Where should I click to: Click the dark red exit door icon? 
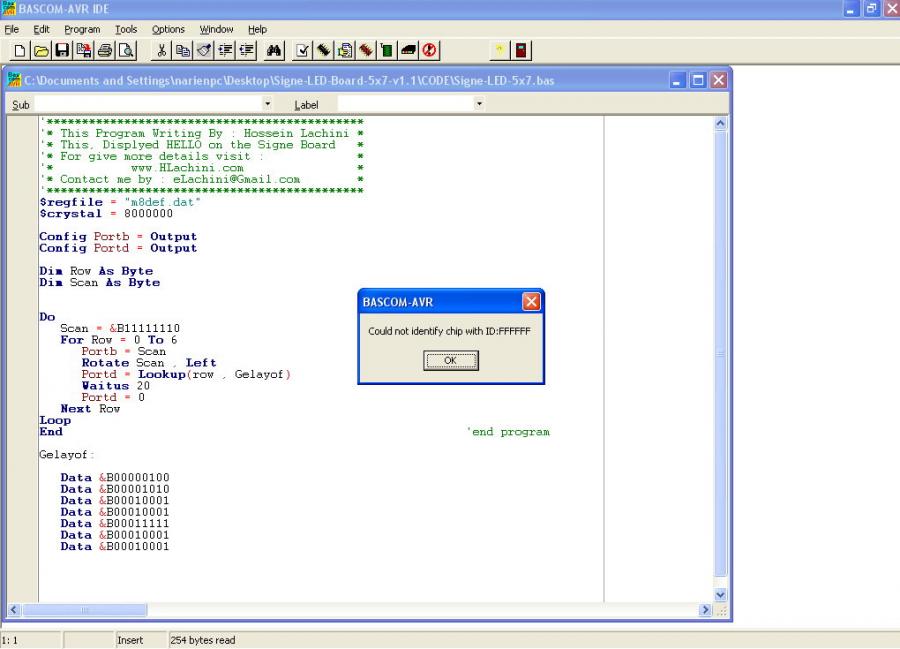pos(521,50)
